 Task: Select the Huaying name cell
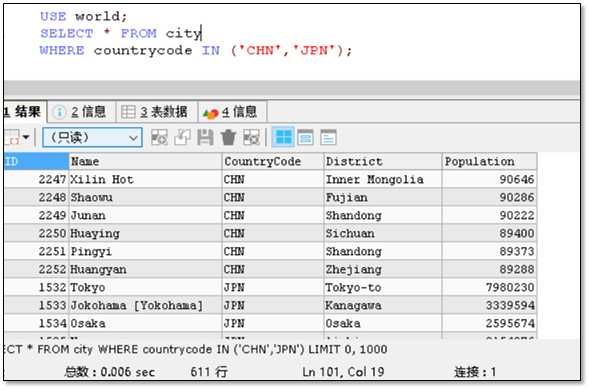click(146, 233)
